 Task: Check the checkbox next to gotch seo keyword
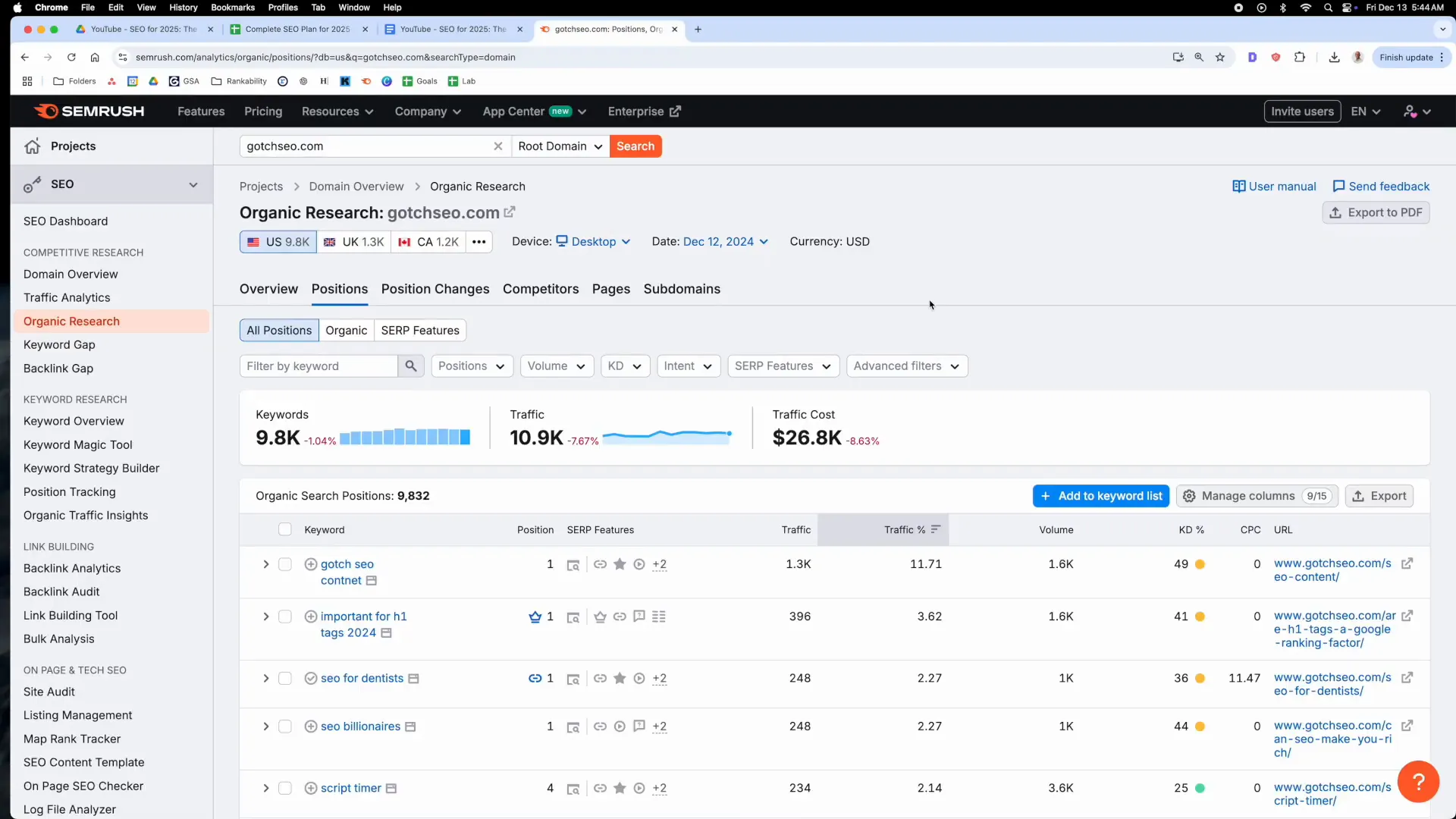click(285, 564)
